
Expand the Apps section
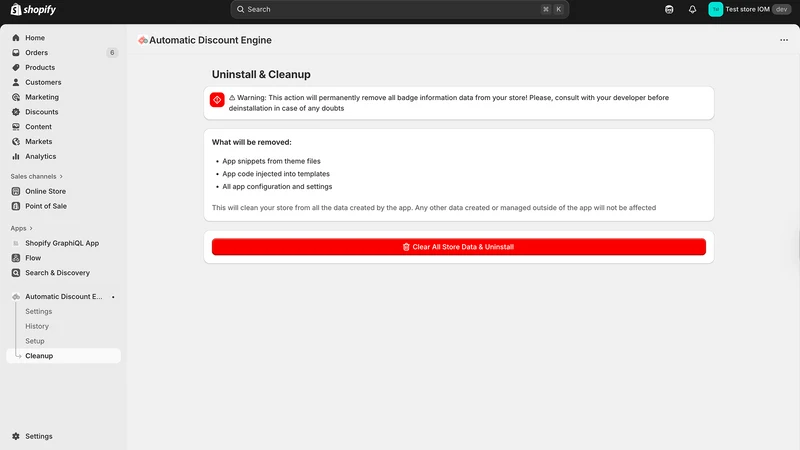click(x=21, y=228)
